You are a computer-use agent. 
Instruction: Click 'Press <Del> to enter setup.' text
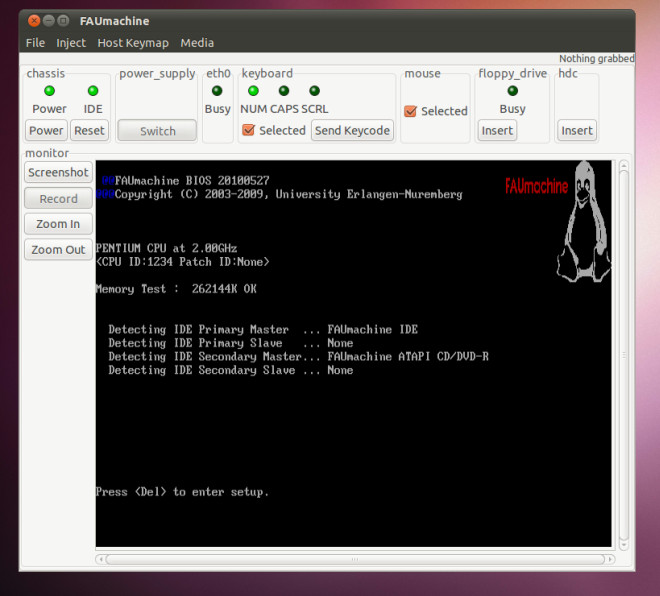coord(182,492)
